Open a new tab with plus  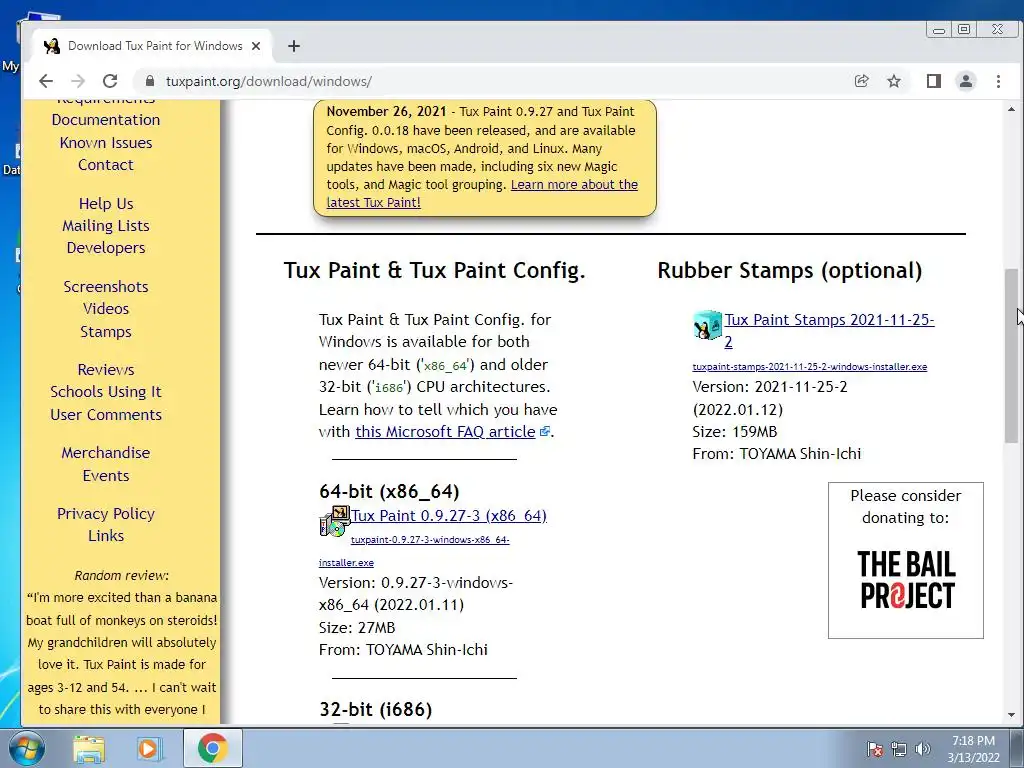click(x=294, y=46)
